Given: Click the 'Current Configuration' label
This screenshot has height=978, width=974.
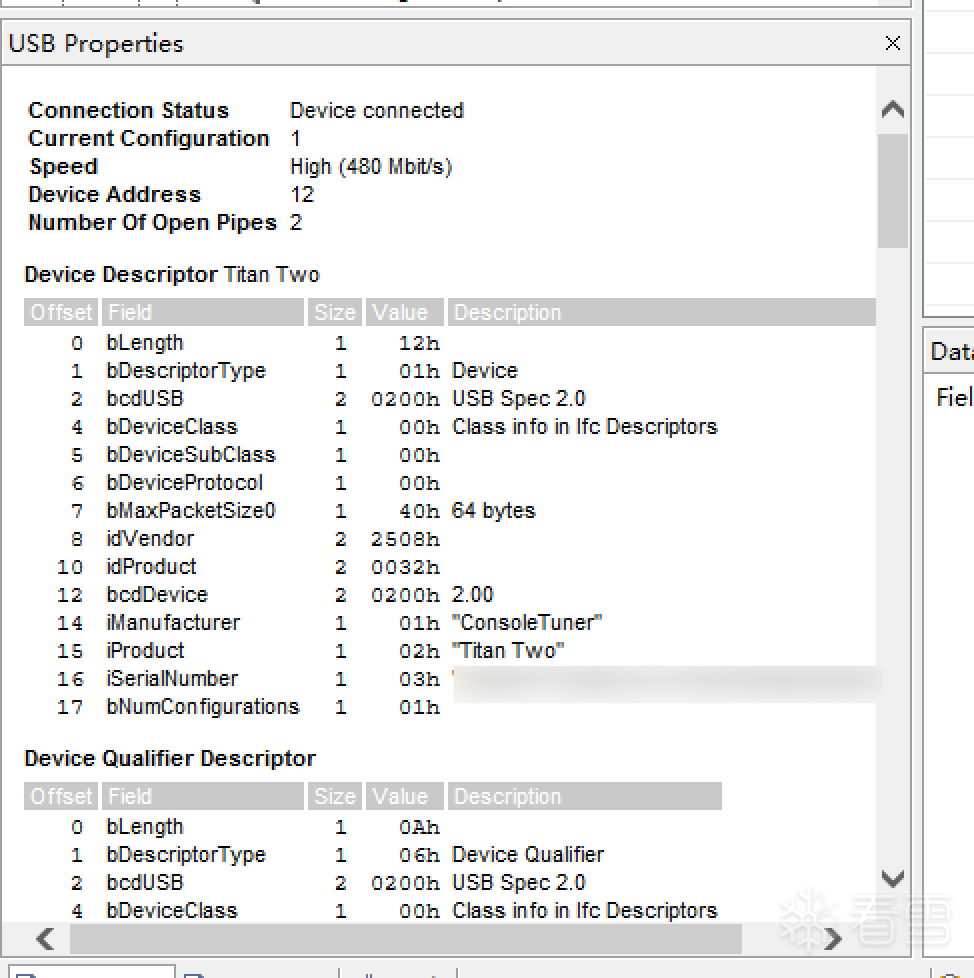Looking at the screenshot, I should click(148, 138).
